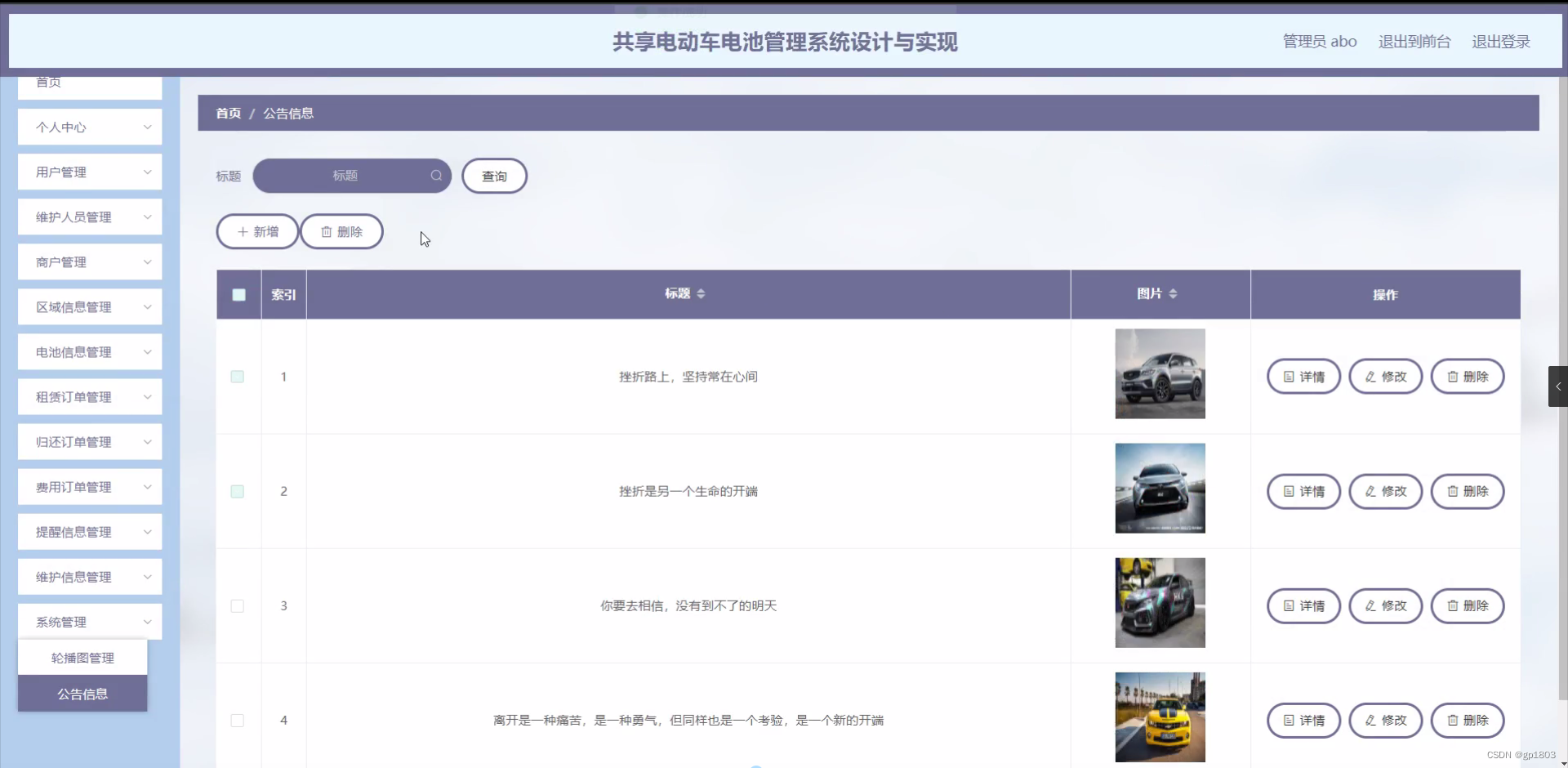Select 公告信息 in the sidebar
1568x768 pixels.
(x=82, y=694)
